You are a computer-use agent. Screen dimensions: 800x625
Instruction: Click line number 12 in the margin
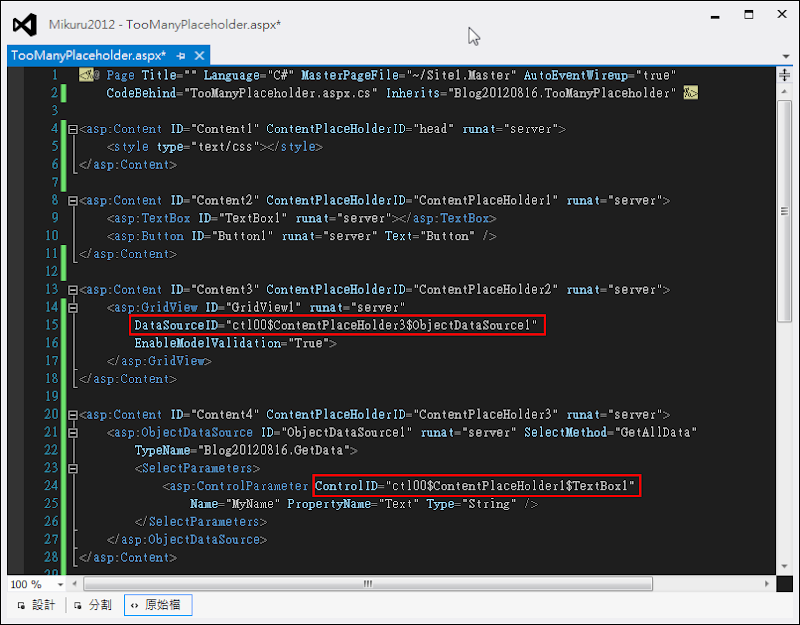pos(52,271)
